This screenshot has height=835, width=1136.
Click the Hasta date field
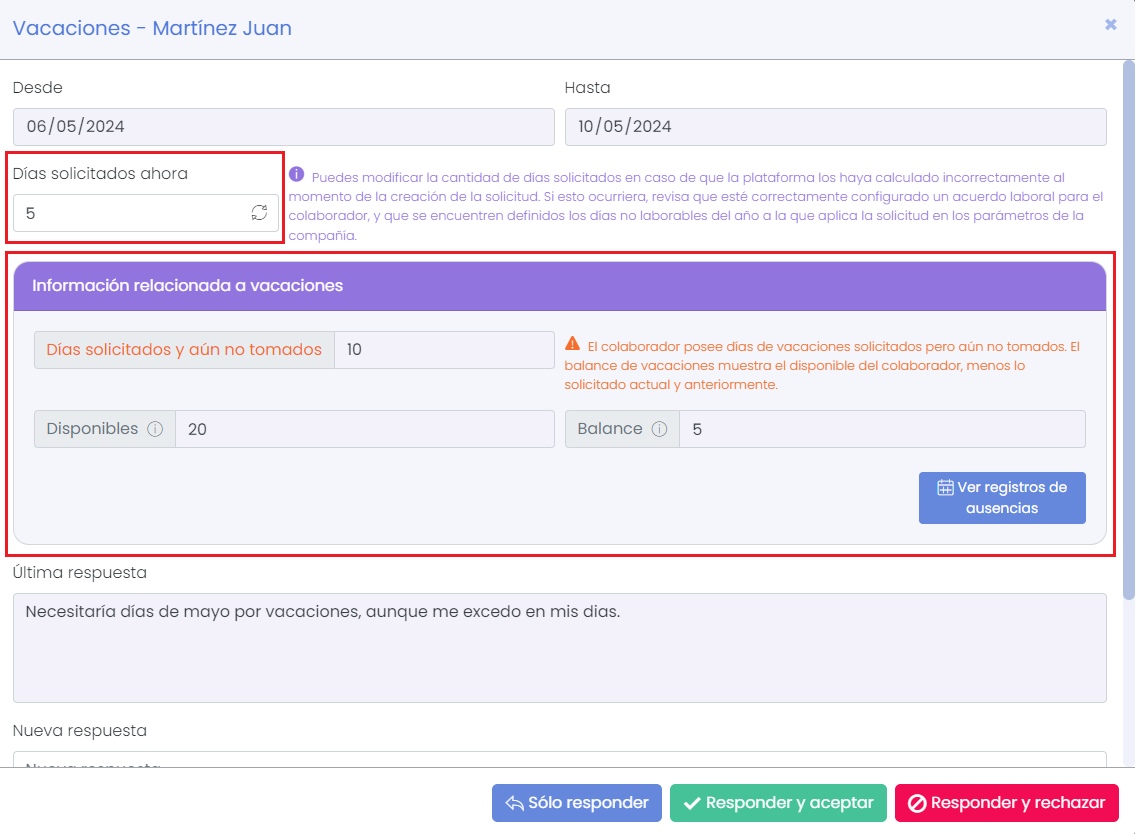tap(835, 127)
